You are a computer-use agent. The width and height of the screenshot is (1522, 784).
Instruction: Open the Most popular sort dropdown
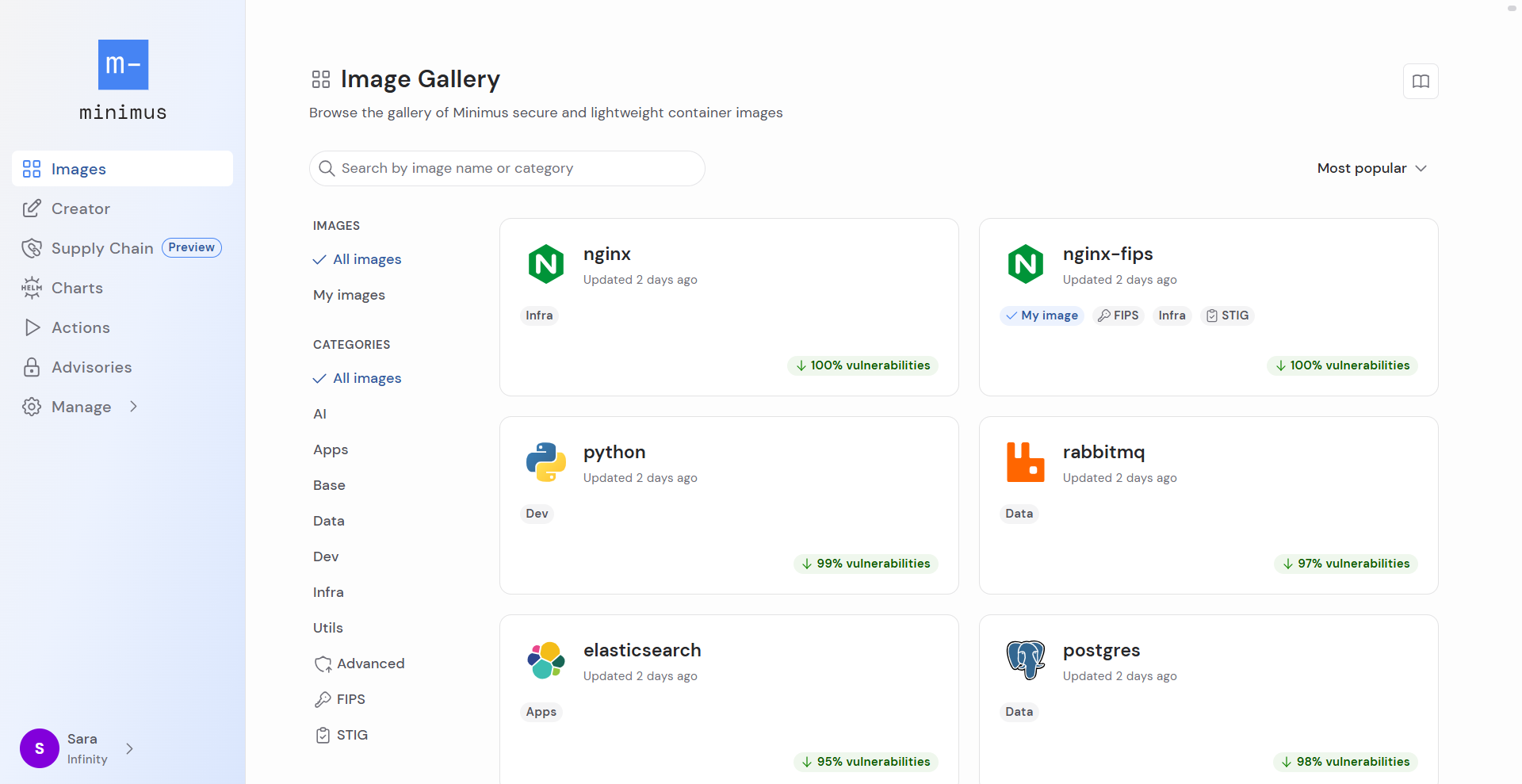tap(1371, 168)
